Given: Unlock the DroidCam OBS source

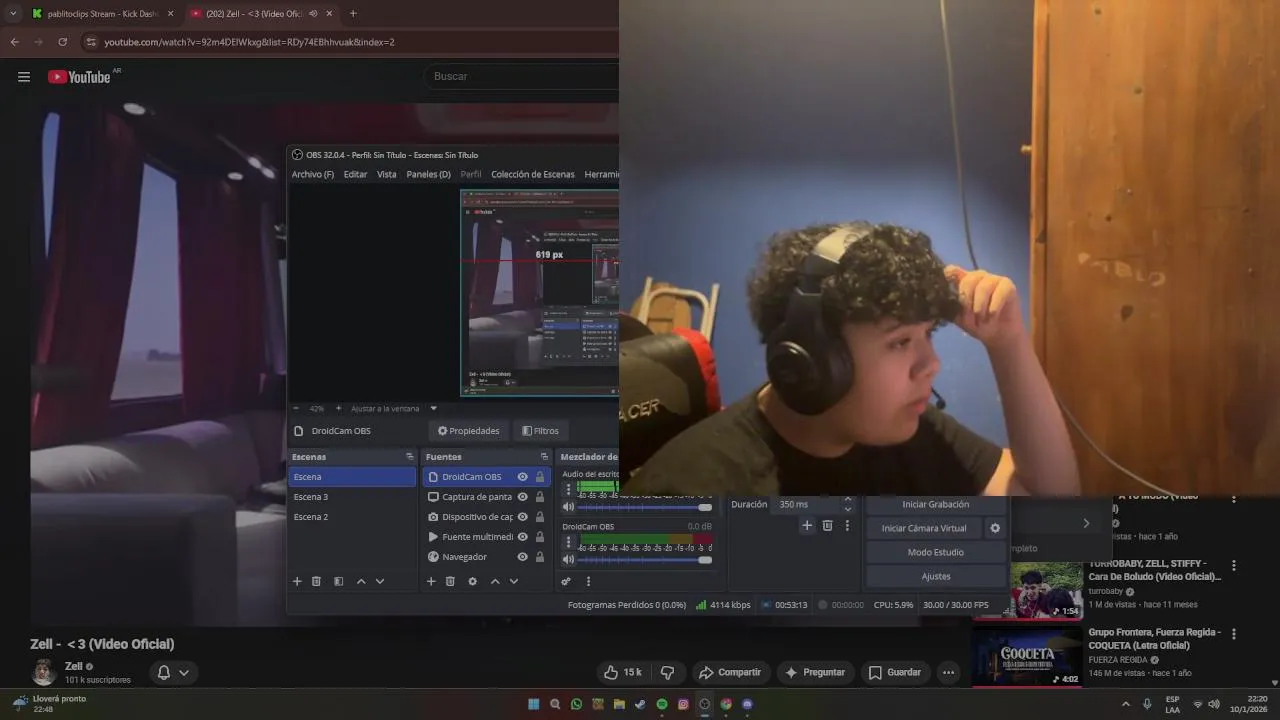Looking at the screenshot, I should point(540,477).
